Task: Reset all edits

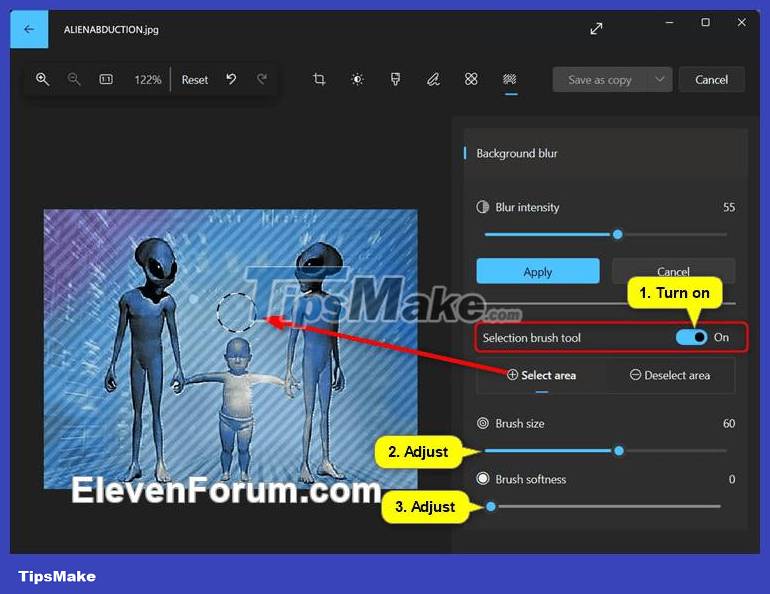Action: tap(195, 80)
